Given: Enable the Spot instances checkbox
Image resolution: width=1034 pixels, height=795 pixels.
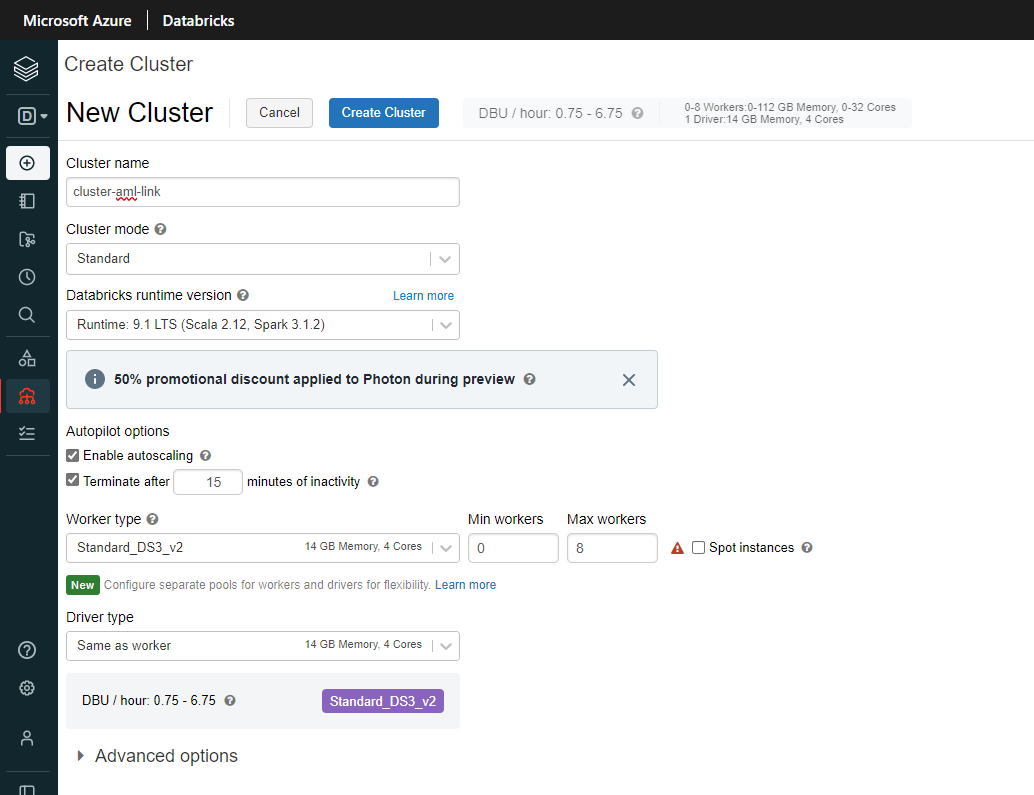Looking at the screenshot, I should pos(698,547).
